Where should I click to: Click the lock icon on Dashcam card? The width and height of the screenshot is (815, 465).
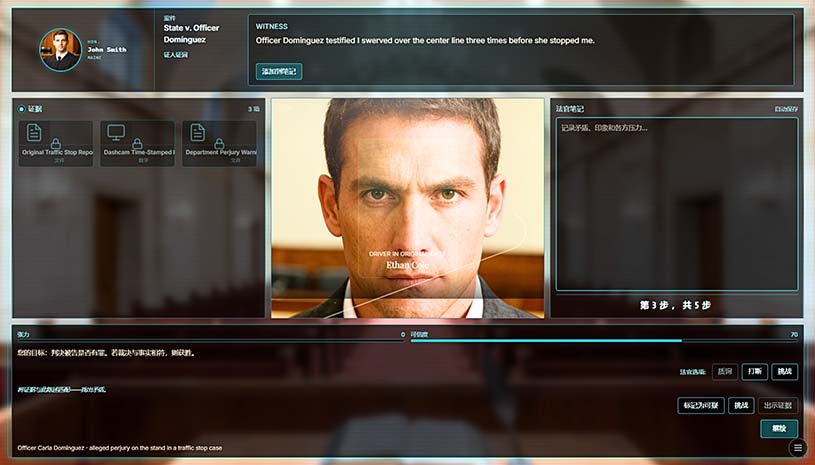coord(138,144)
